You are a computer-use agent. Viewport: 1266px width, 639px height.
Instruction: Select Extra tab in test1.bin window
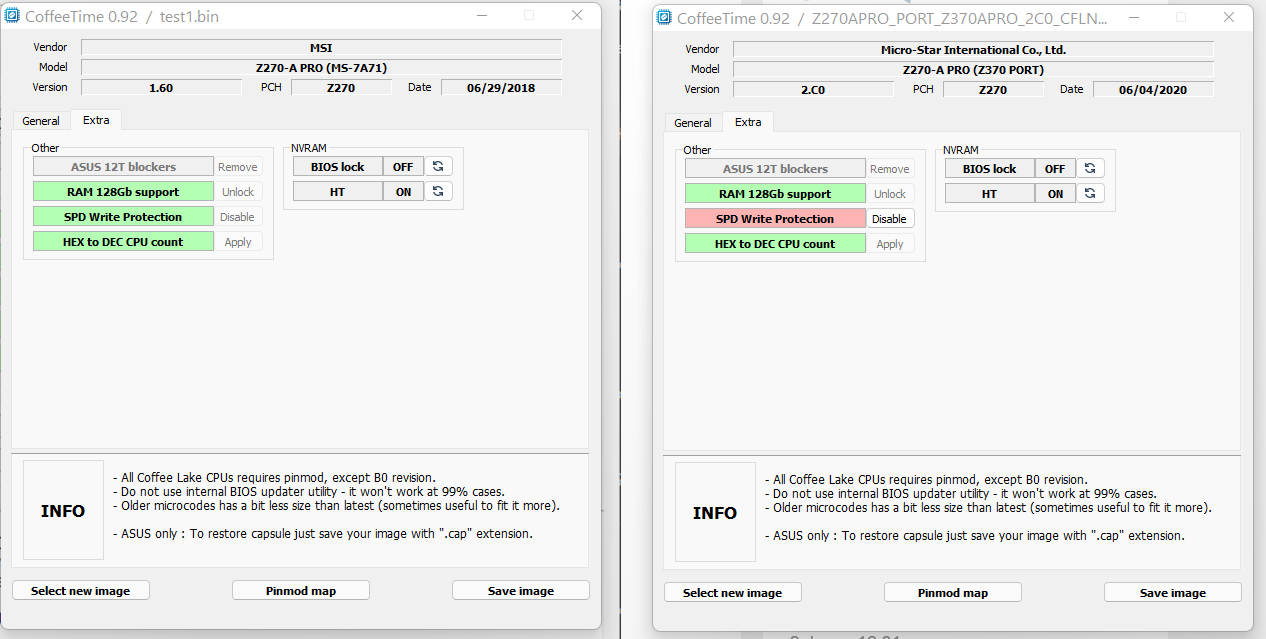click(x=96, y=120)
